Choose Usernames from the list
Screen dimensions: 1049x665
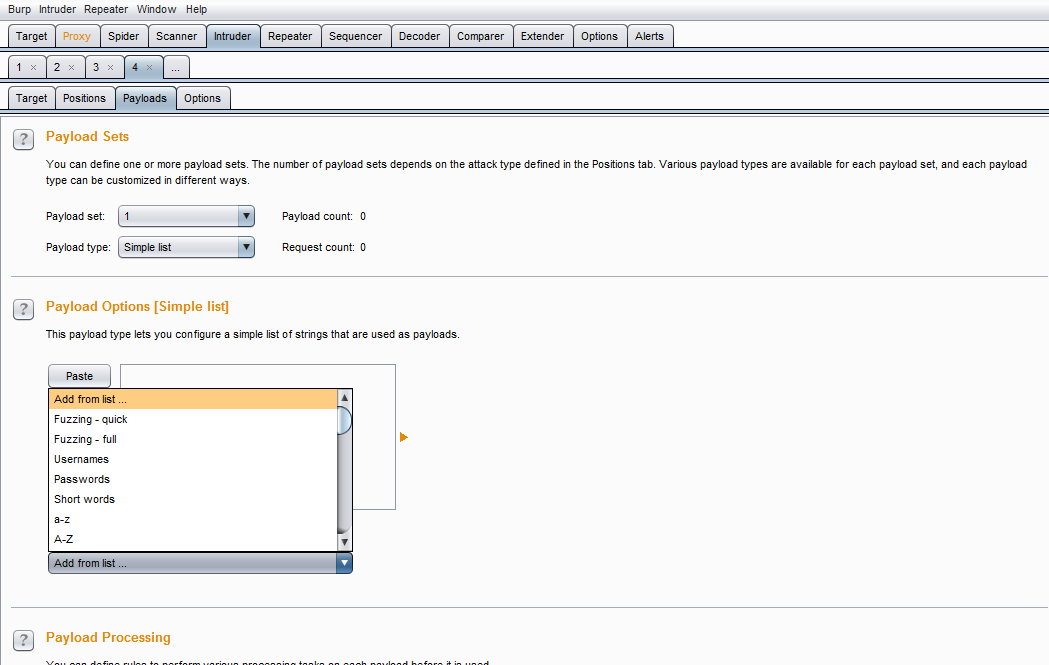(x=193, y=460)
